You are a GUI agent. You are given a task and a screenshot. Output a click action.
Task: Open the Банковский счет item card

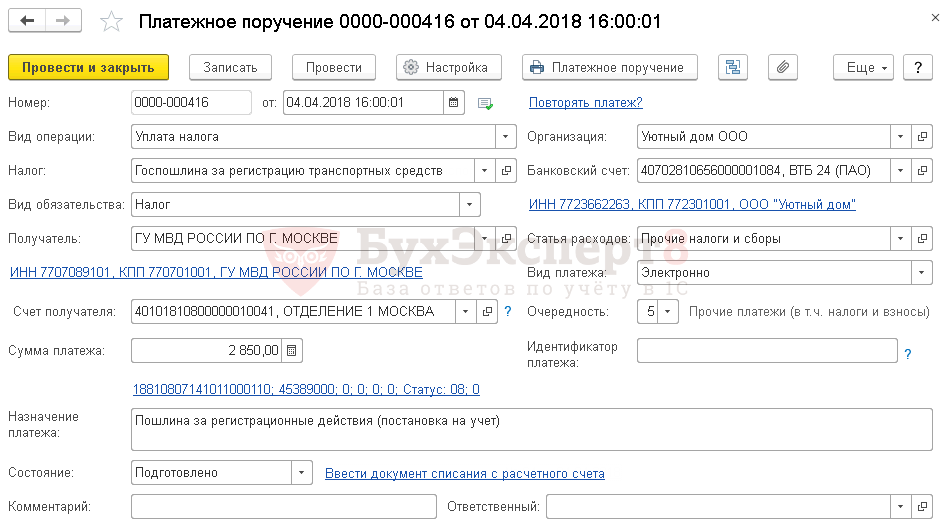pyautogui.click(x=922, y=171)
